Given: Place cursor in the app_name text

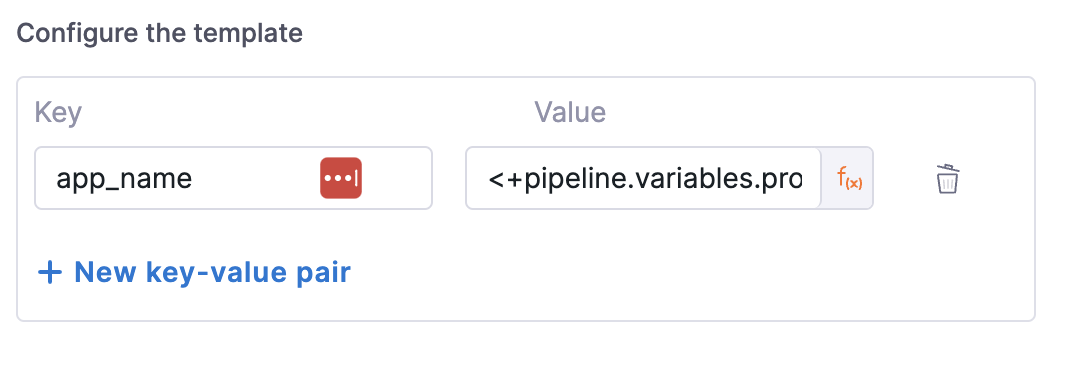Looking at the screenshot, I should (124, 179).
